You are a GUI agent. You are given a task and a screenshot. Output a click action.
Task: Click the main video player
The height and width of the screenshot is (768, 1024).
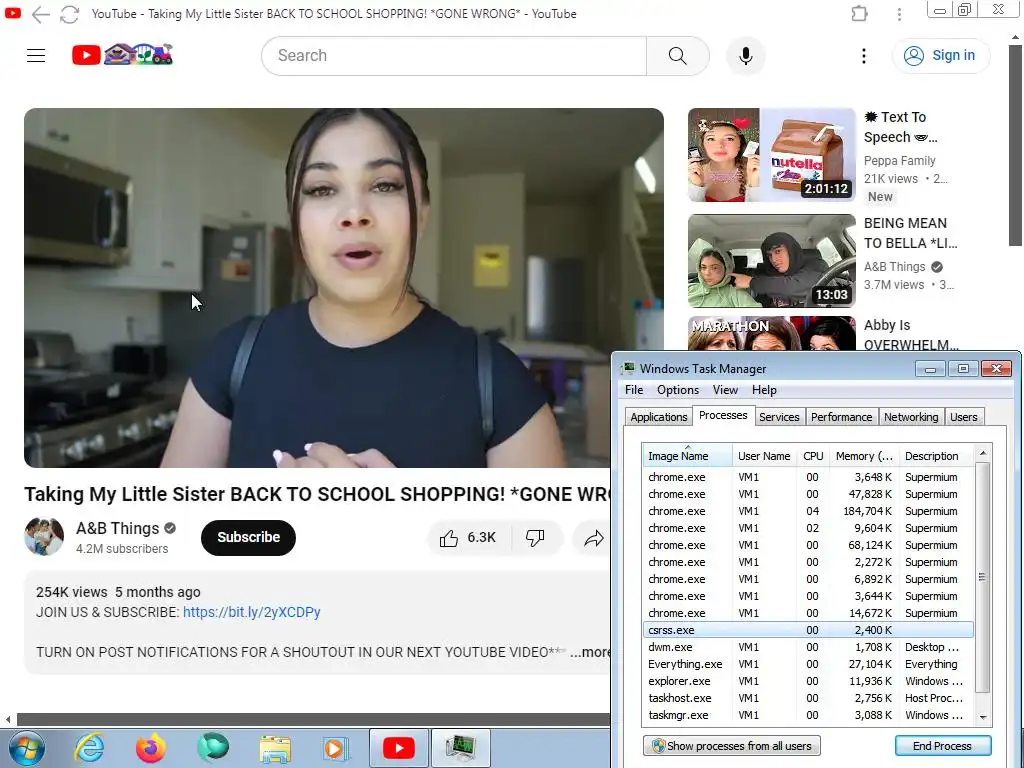click(344, 287)
